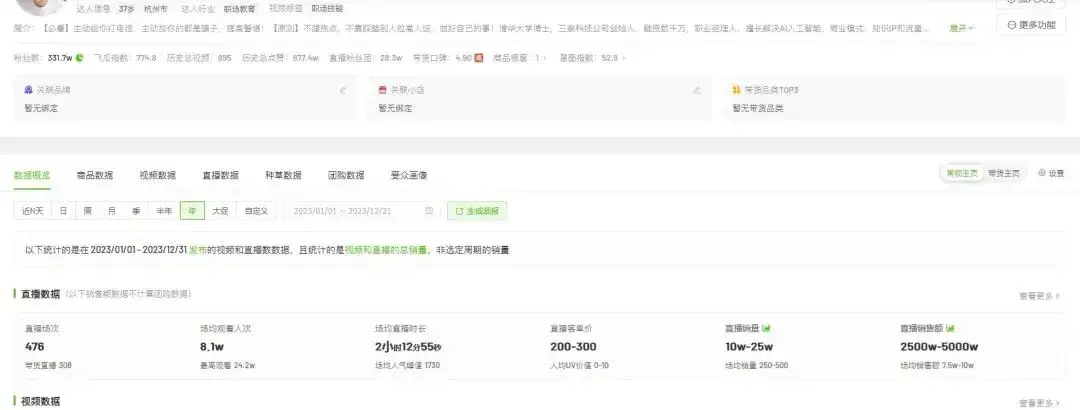
Task: Click the 暂无带货品类 text
Action: pos(758,108)
